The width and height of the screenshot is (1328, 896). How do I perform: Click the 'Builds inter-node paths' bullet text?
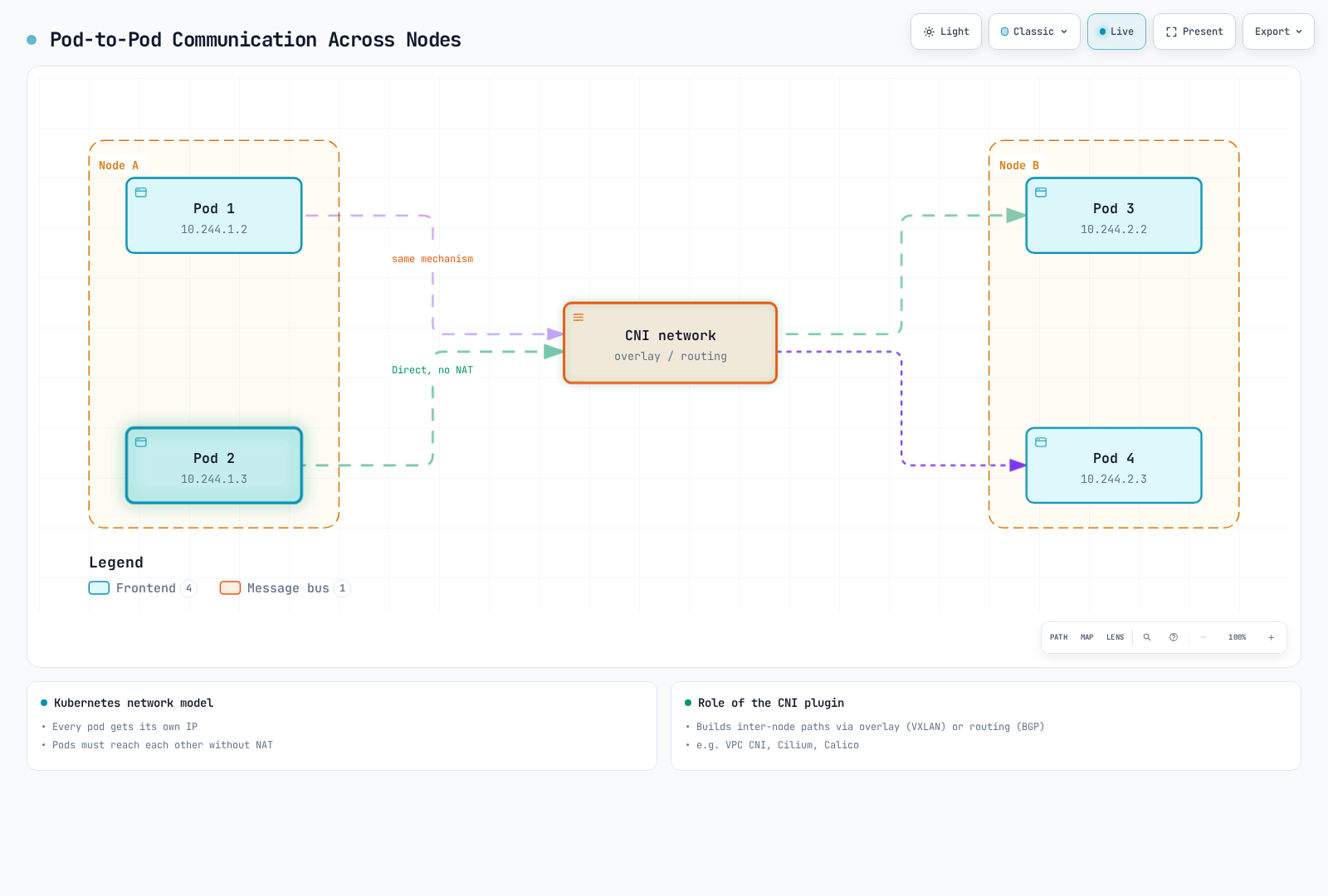point(871,727)
